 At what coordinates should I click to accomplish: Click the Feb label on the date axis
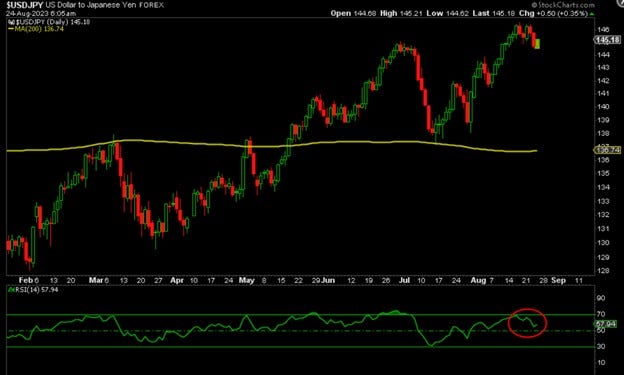25,280
